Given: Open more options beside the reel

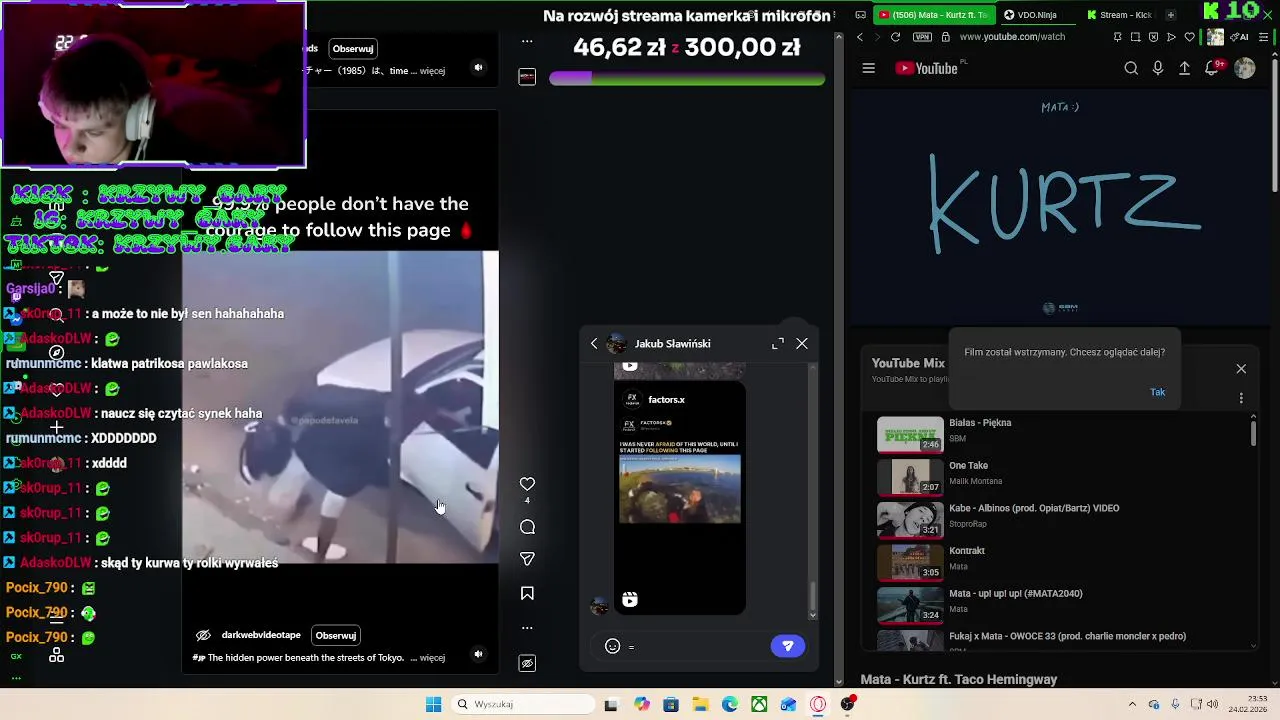Looking at the screenshot, I should click(527, 628).
